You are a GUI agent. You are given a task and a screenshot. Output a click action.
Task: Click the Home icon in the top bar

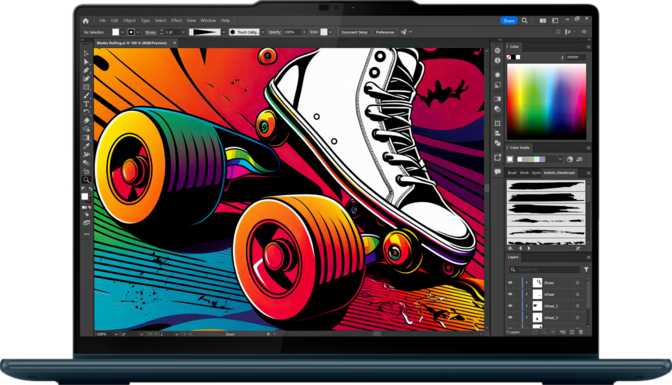86,21
